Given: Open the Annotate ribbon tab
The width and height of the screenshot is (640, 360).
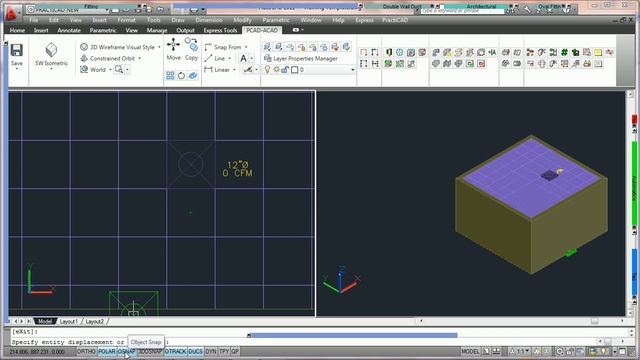Looking at the screenshot, I should [69, 30].
